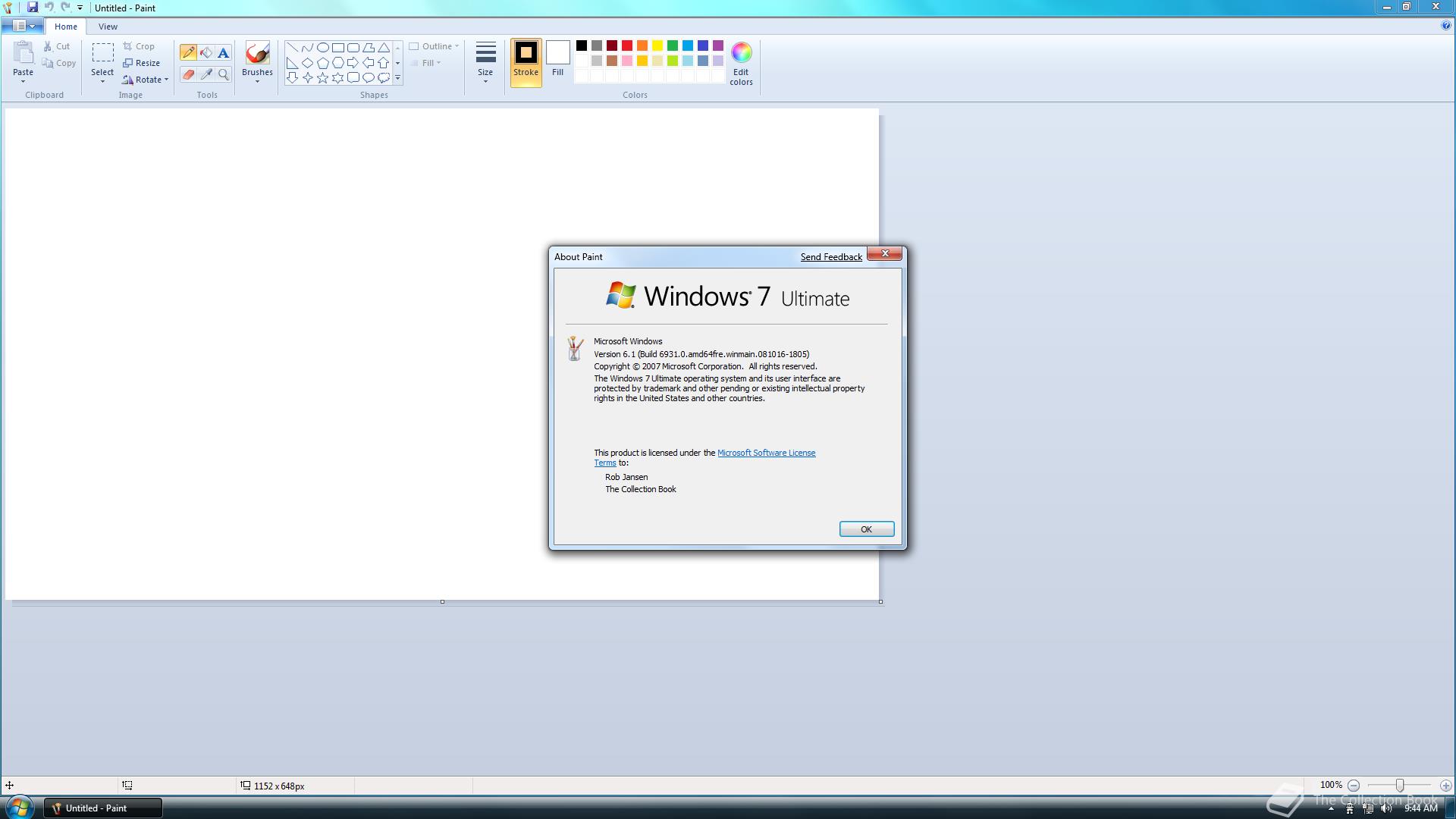Close the About Paint dialog

click(x=884, y=253)
